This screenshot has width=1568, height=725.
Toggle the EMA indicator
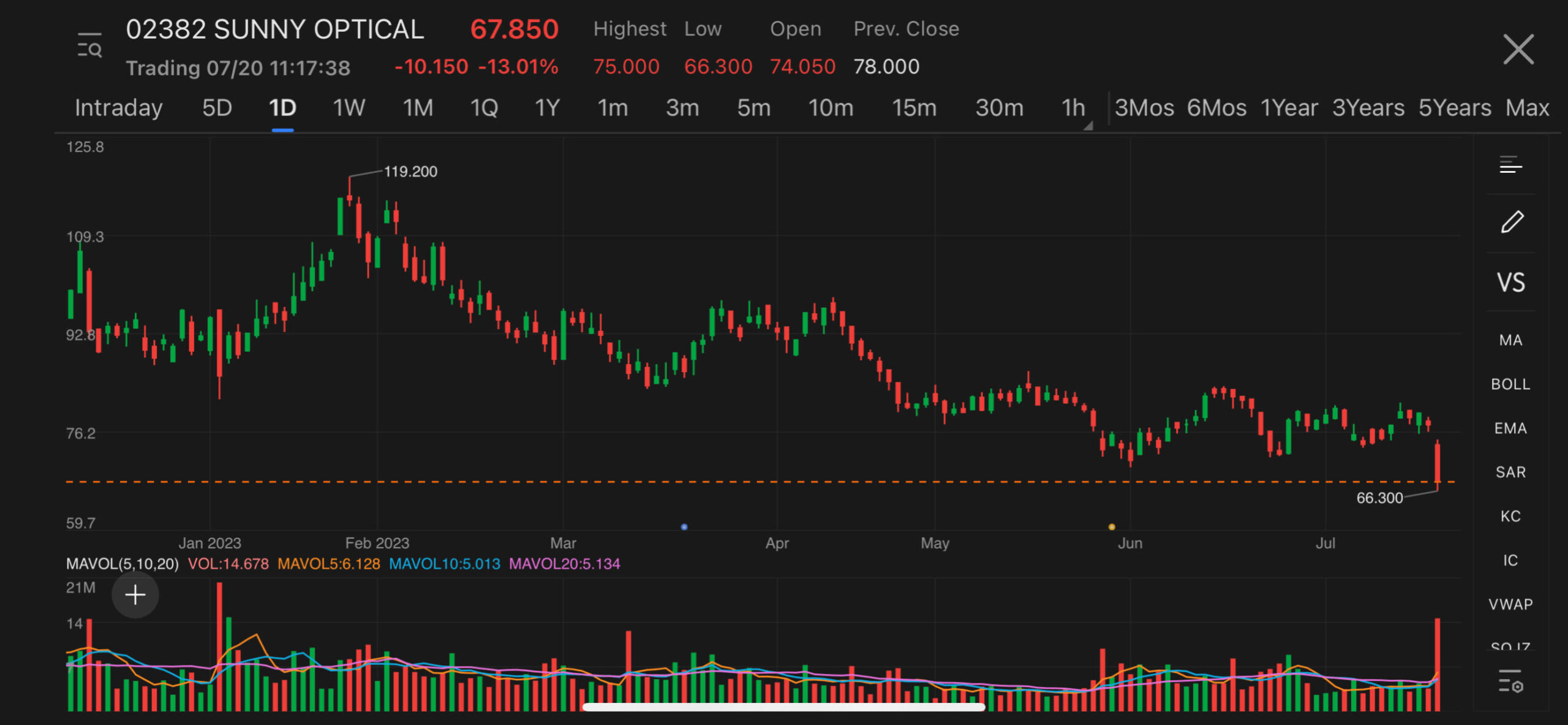1510,428
